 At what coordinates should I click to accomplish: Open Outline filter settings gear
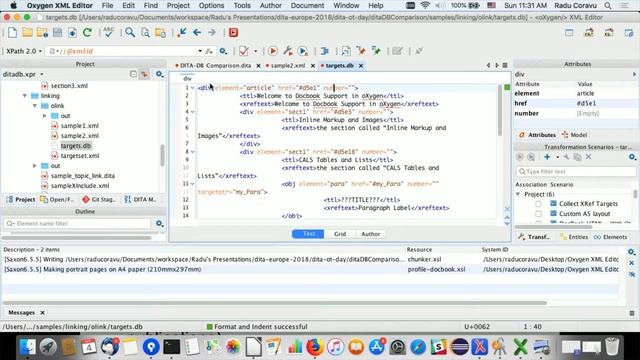(x=160, y=224)
